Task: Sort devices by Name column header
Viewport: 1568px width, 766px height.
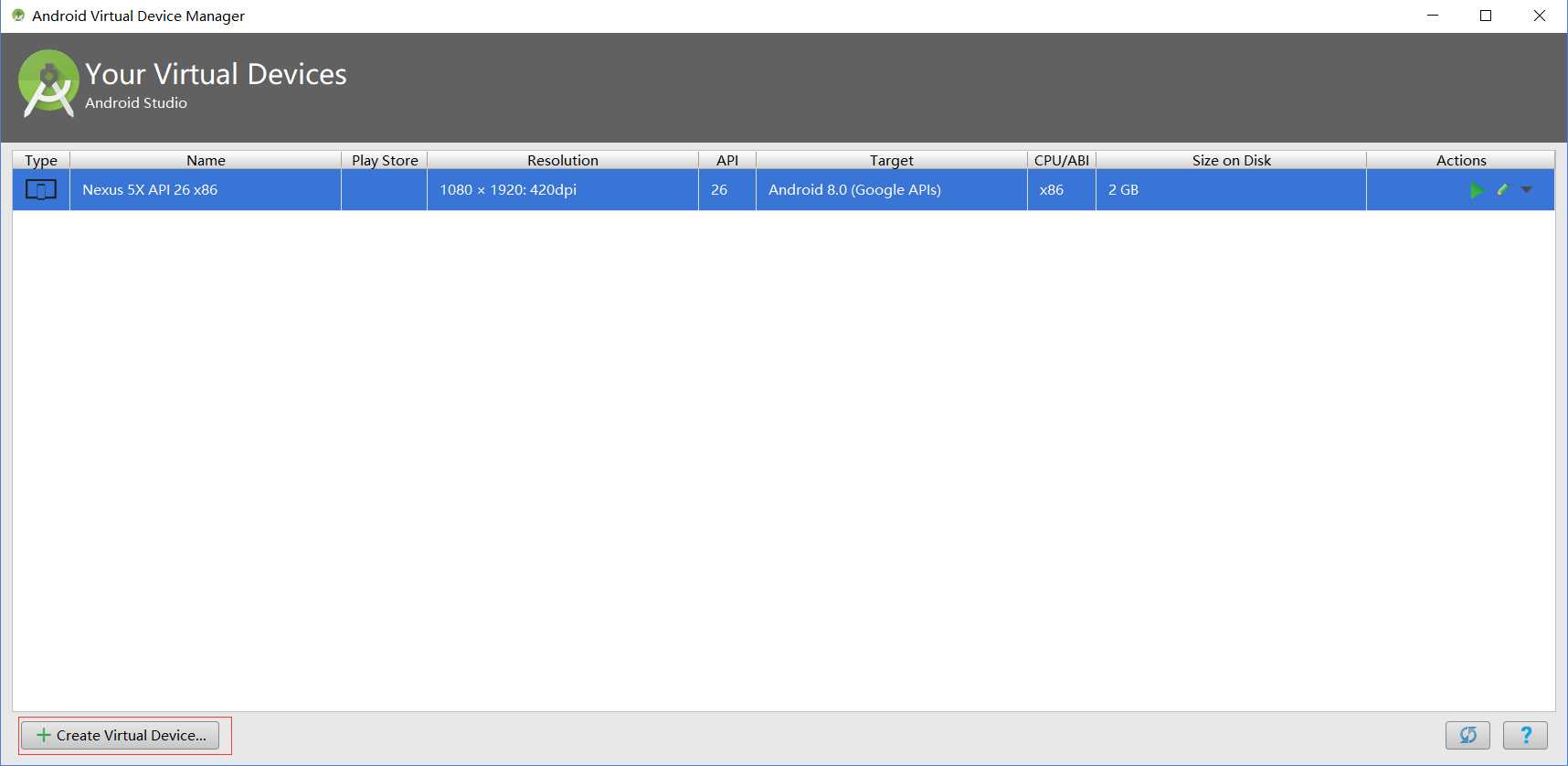Action: click(x=206, y=160)
